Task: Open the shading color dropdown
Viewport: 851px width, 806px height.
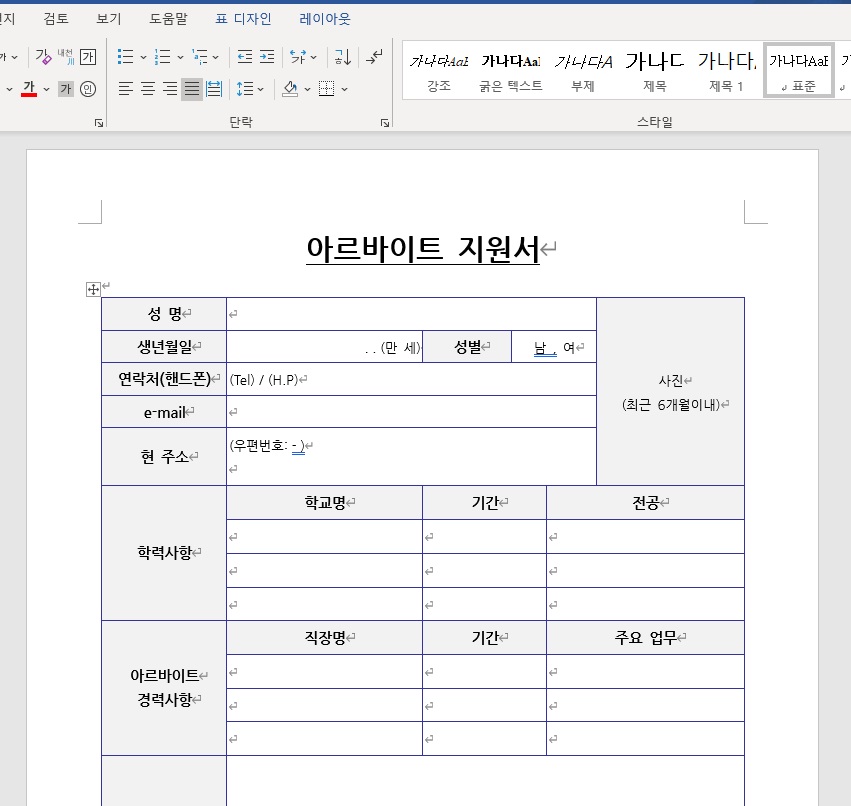Action: click(x=306, y=89)
